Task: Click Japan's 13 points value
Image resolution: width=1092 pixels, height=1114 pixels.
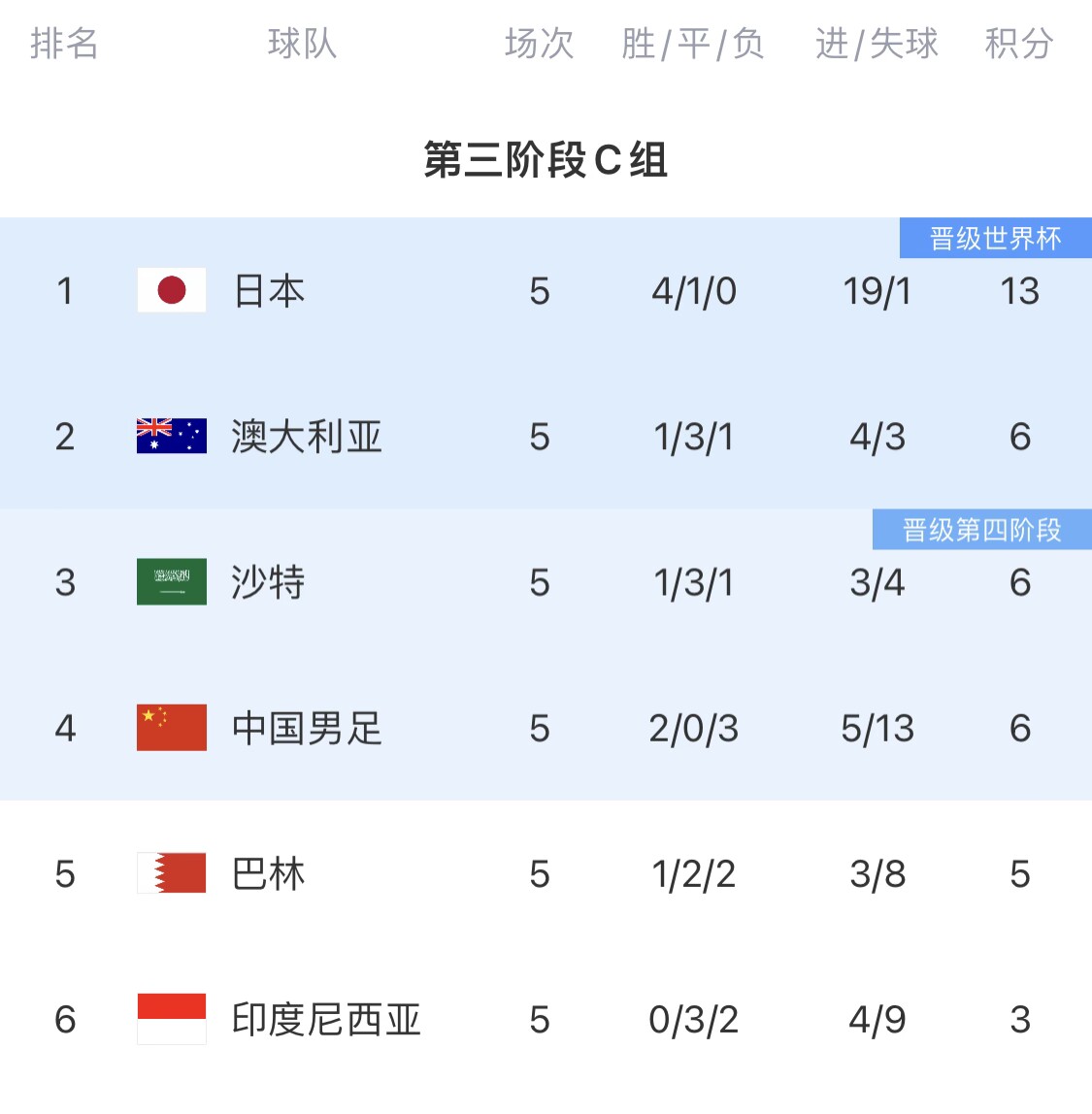Action: pyautogui.click(x=1019, y=291)
